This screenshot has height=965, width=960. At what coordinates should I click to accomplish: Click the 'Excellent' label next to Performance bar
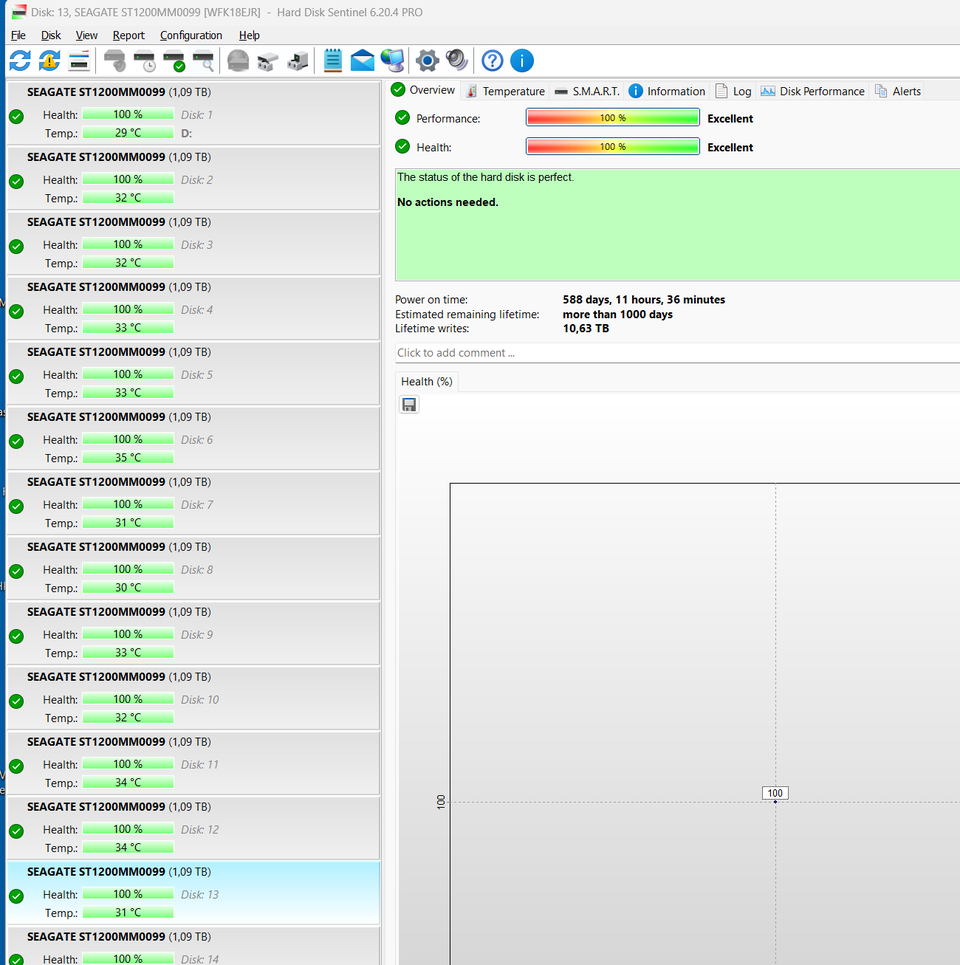tap(730, 118)
